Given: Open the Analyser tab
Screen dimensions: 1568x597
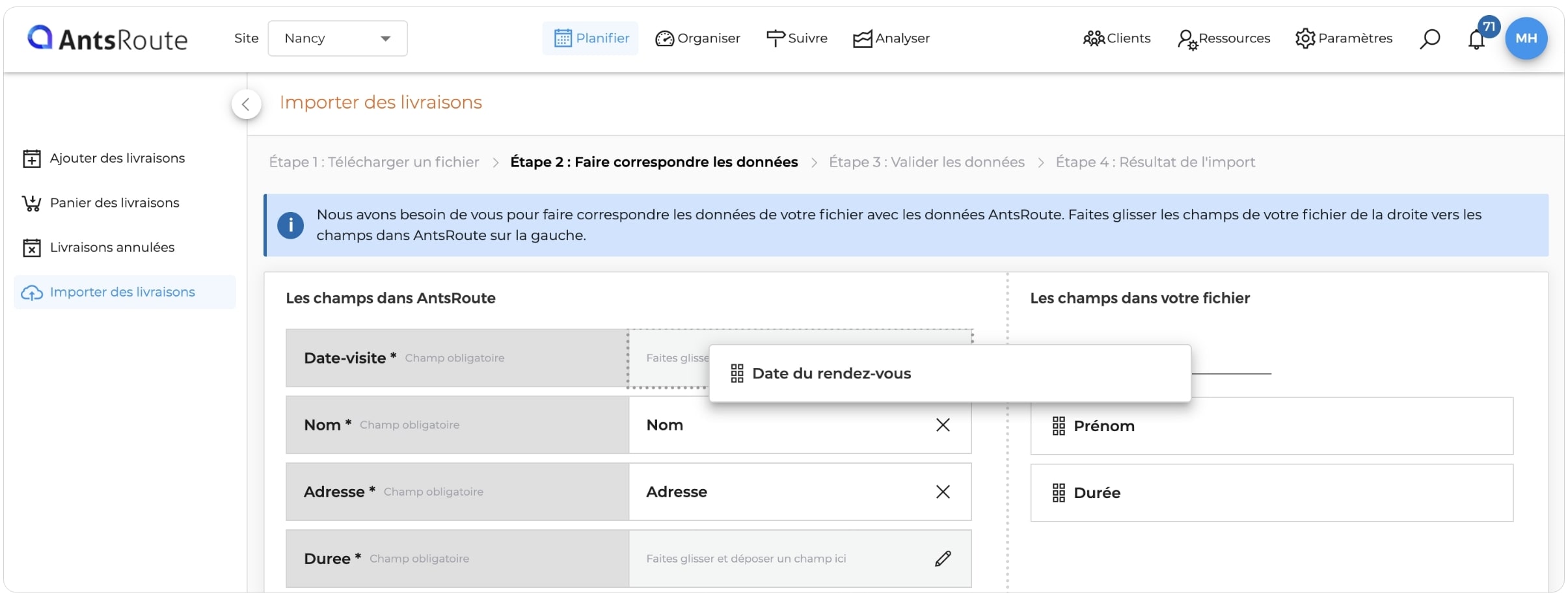Looking at the screenshot, I should coord(891,38).
